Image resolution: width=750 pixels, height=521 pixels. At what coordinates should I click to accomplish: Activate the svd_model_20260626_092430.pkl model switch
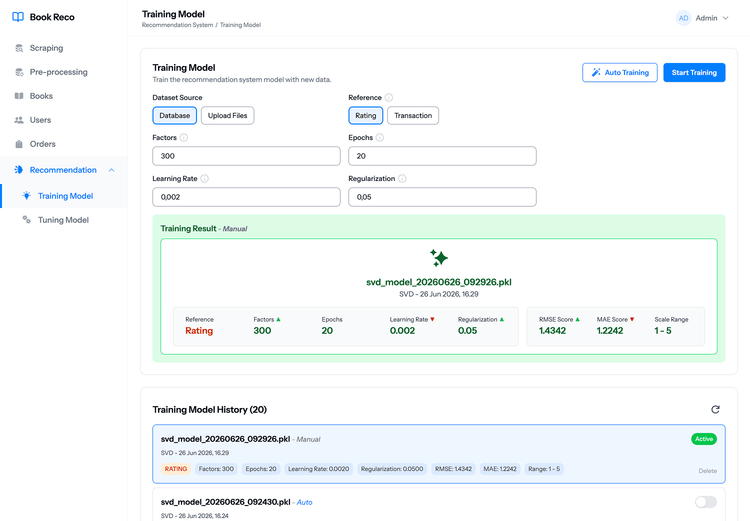(x=706, y=502)
